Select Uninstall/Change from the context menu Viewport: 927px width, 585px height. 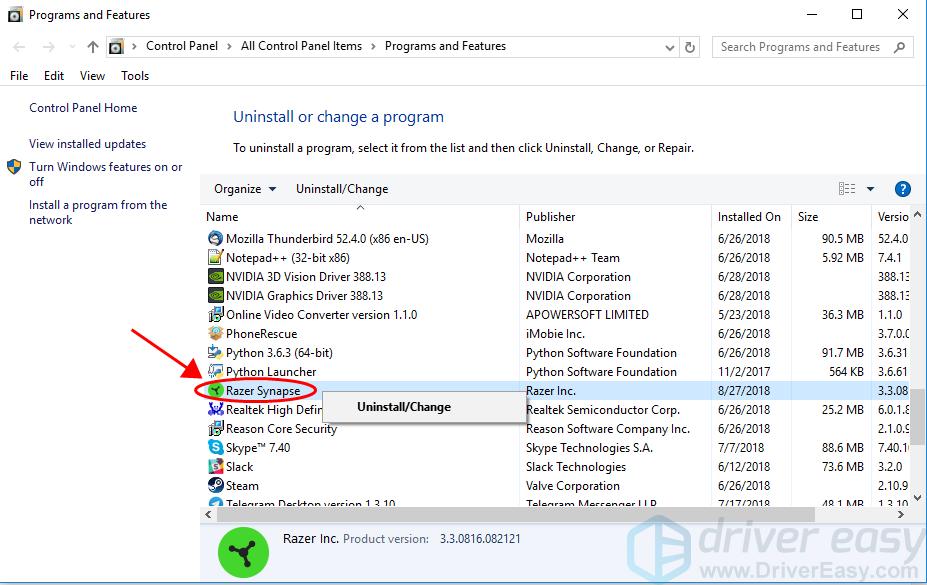(x=404, y=407)
